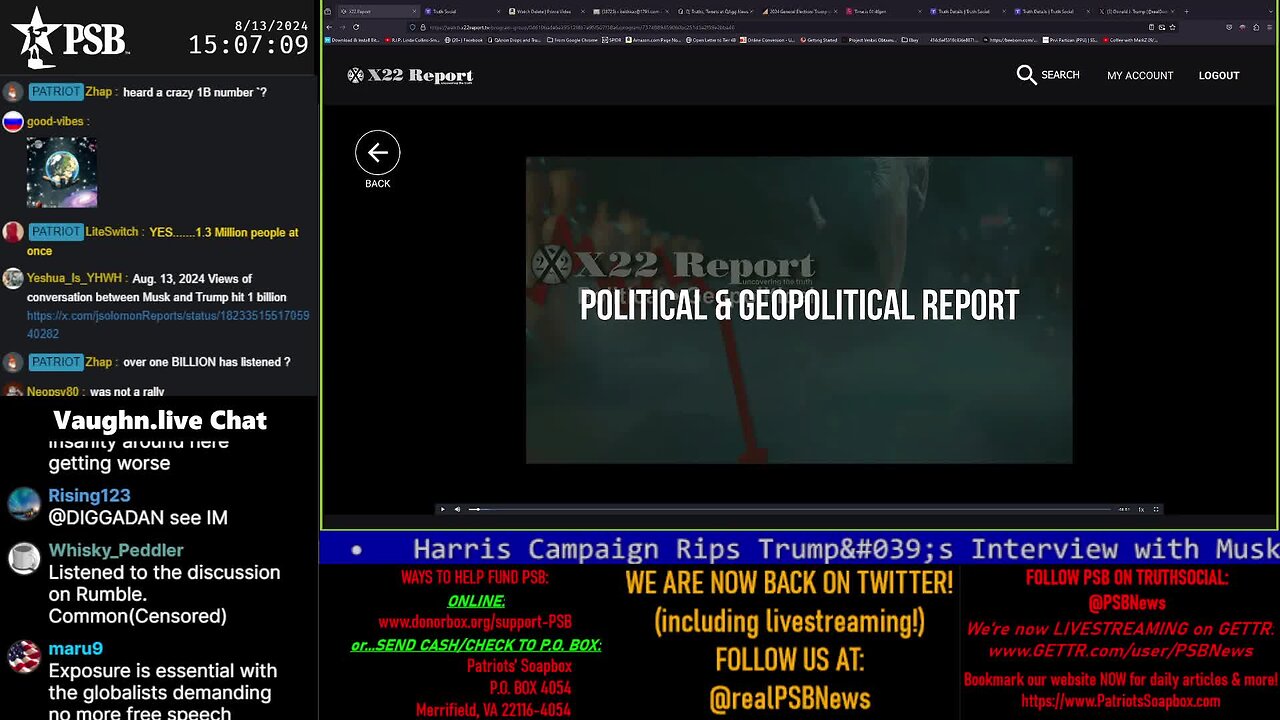Click Rising123 username in Vaughn chat

coord(89,496)
